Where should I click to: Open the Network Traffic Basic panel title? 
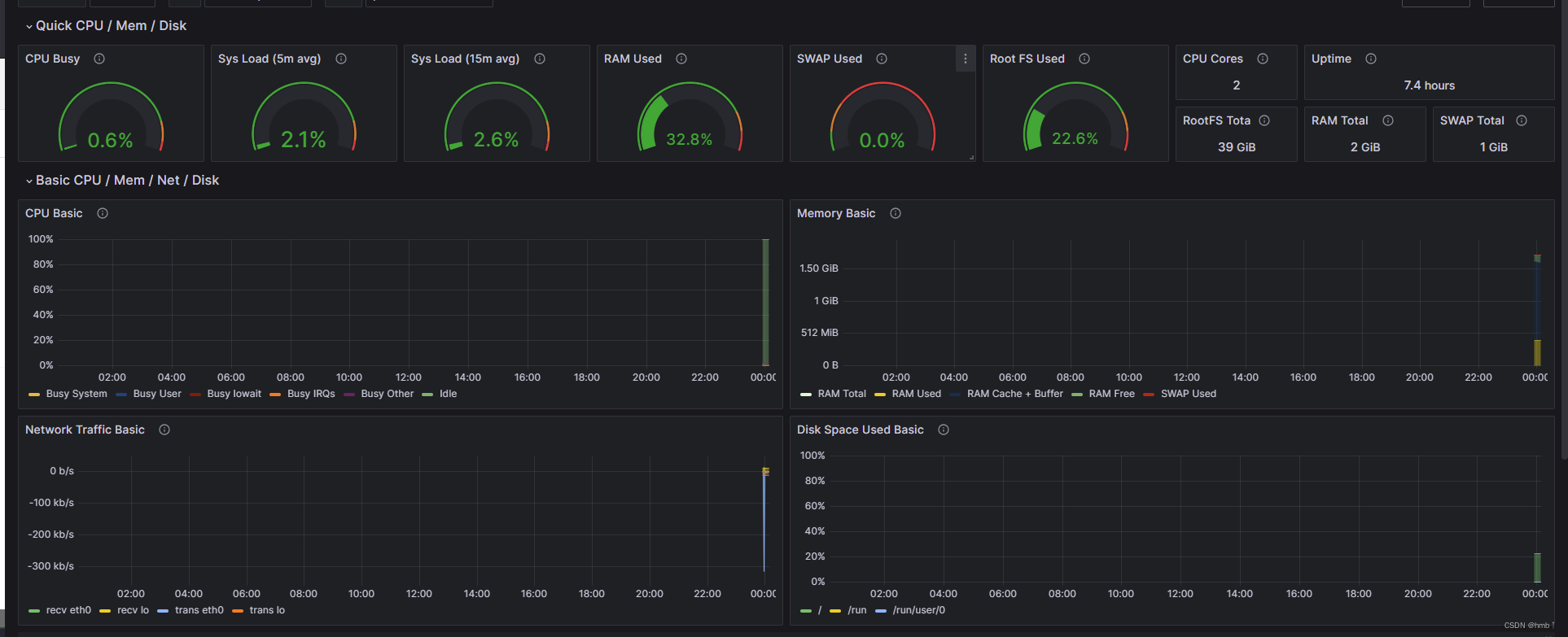[x=85, y=430]
